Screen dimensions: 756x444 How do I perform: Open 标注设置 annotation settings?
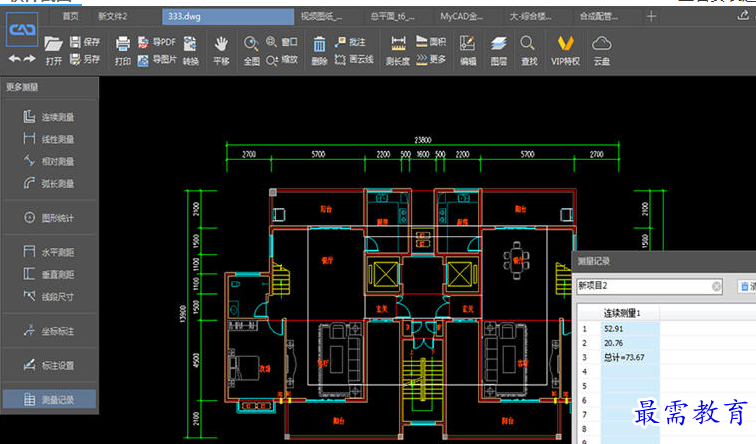pos(49,365)
